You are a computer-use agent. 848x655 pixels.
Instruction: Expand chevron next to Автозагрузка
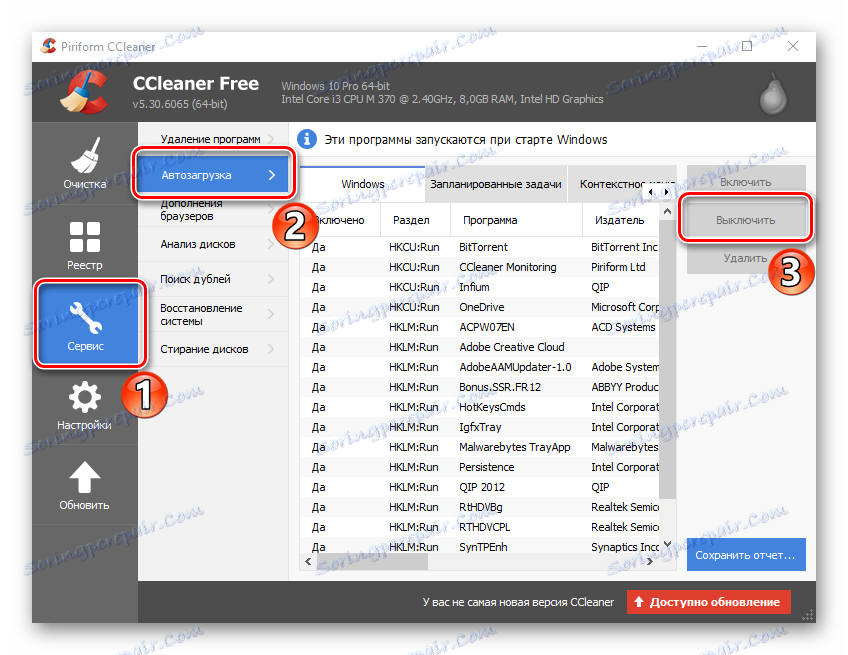(x=272, y=175)
